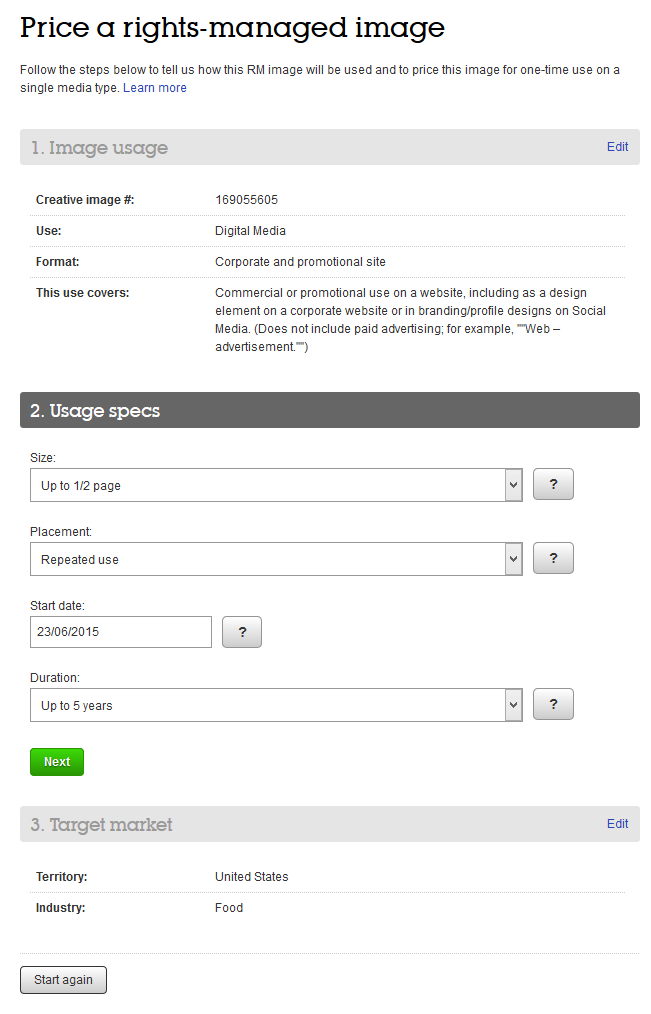Image resolution: width=651 pixels, height=1014 pixels.
Task: Click the creative image number 169055605
Action: 246,200
